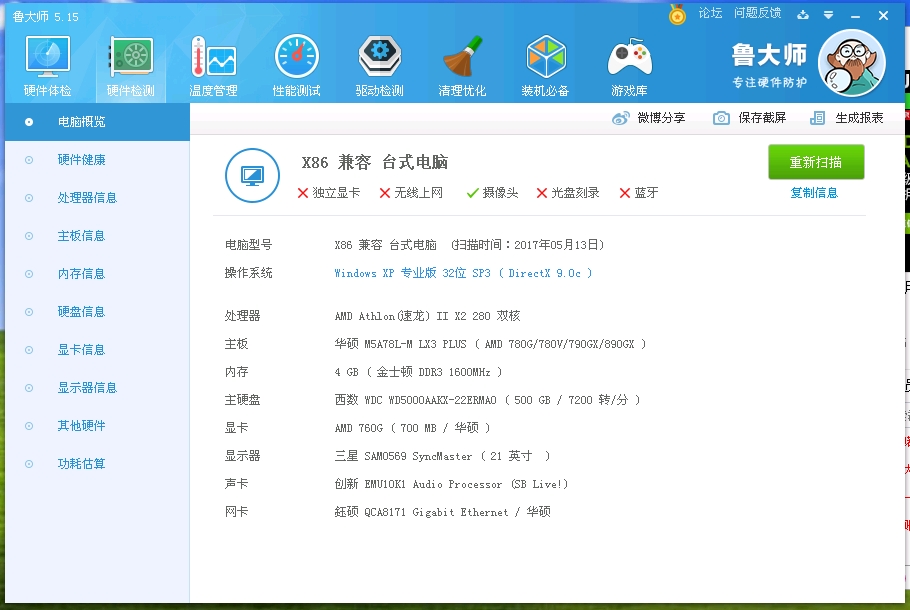
Task: Open 装机必备 essential software
Action: click(x=545, y=66)
